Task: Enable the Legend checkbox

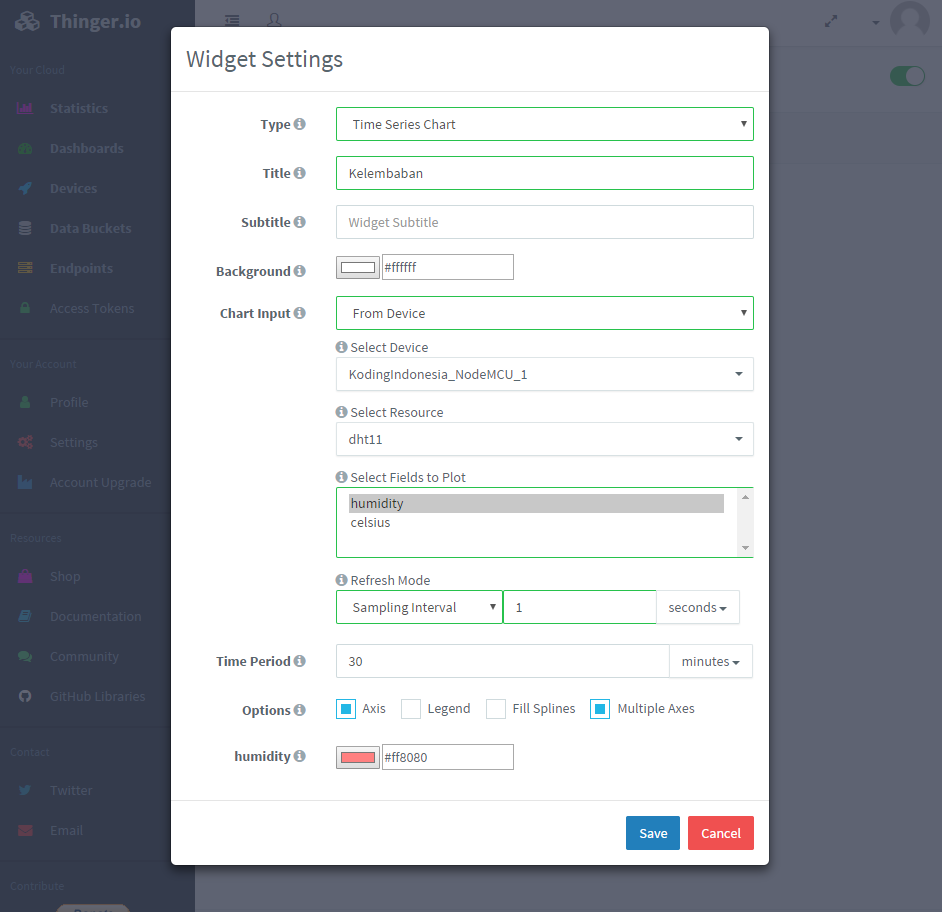Action: point(411,709)
